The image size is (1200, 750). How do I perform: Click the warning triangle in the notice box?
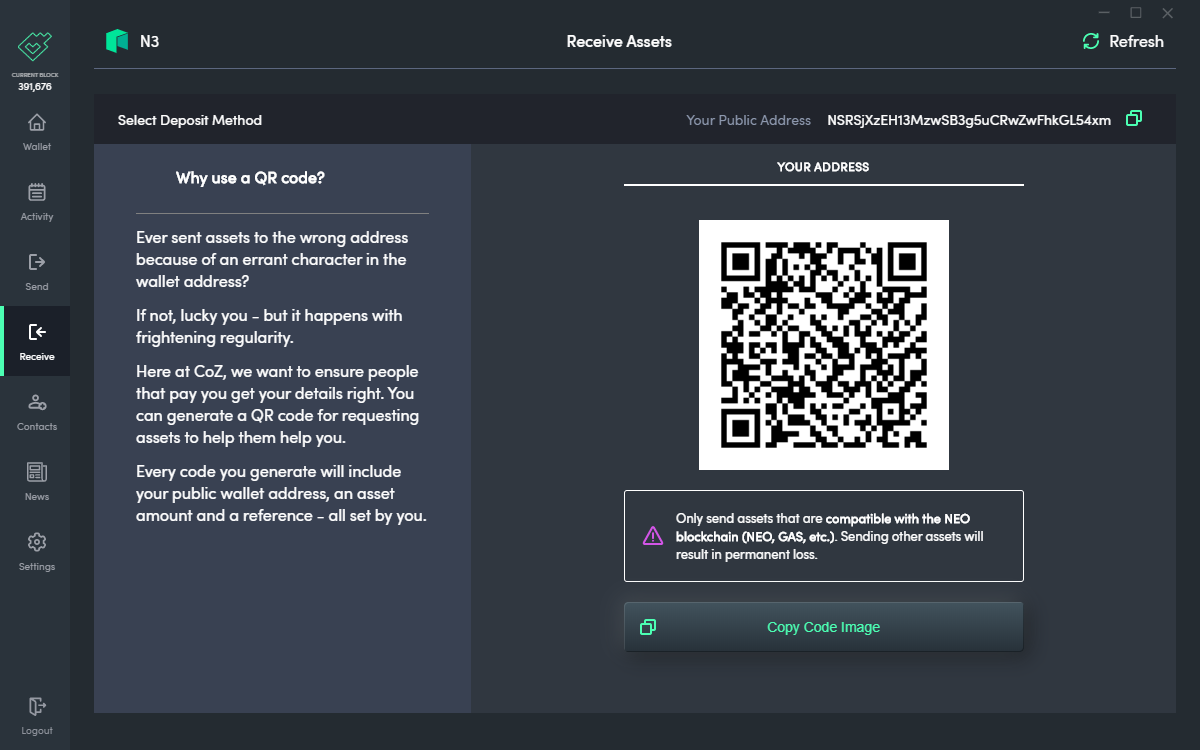pyautogui.click(x=653, y=536)
